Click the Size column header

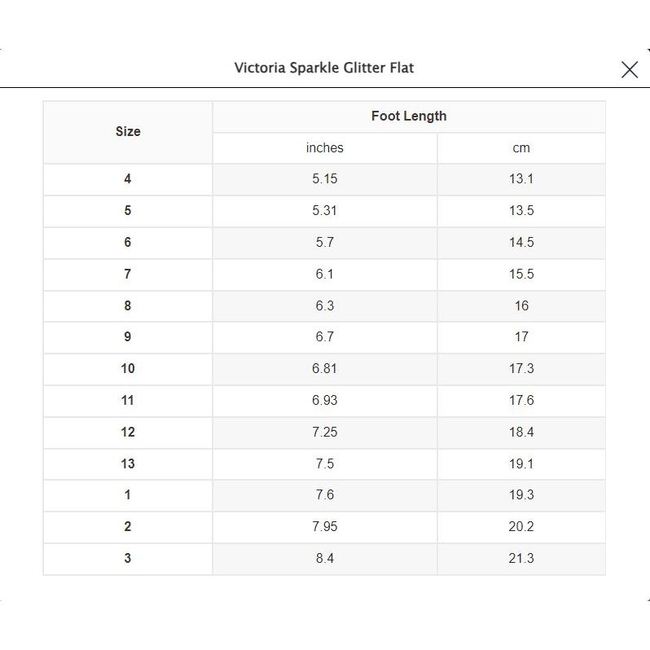[128, 131]
